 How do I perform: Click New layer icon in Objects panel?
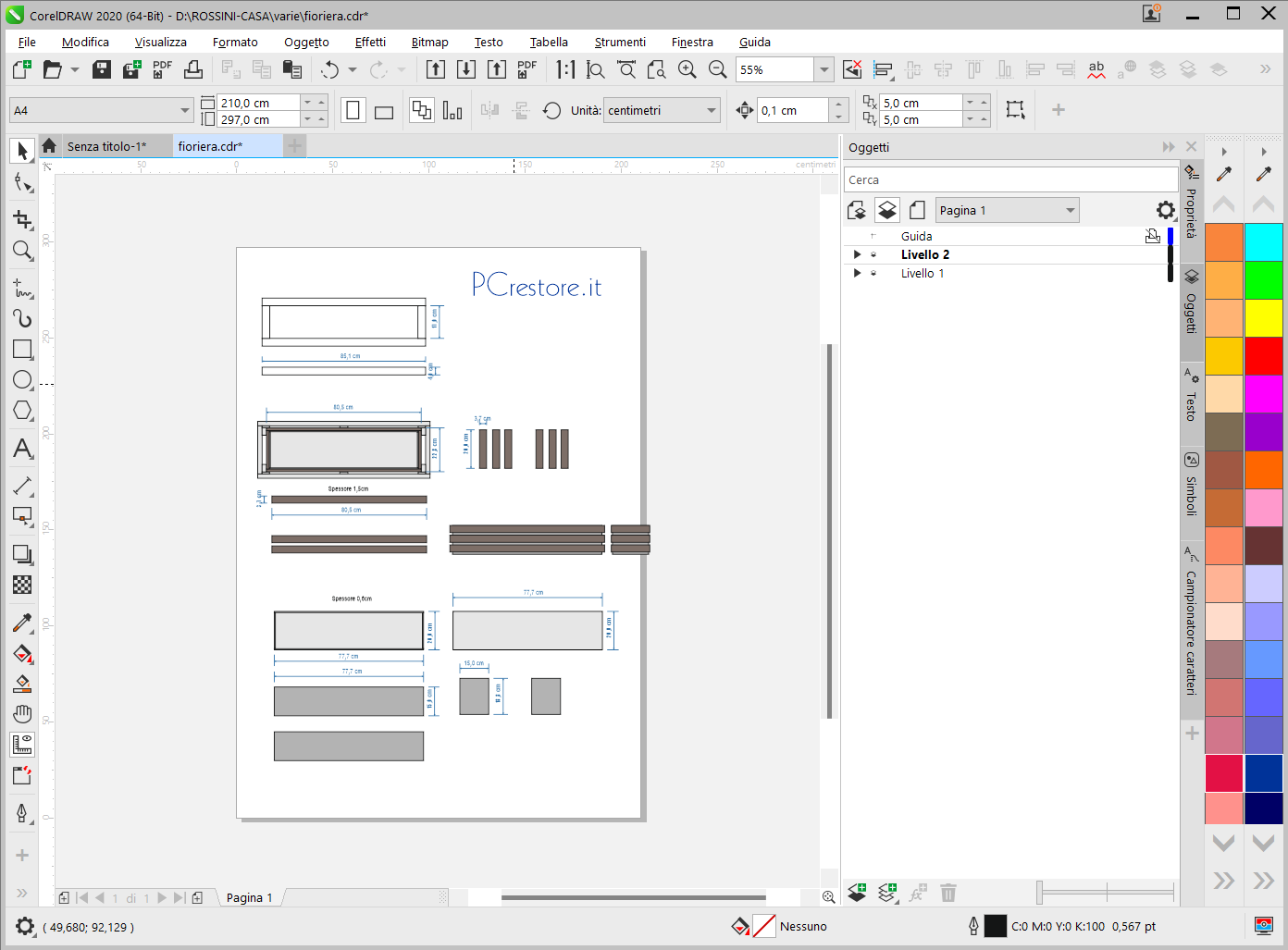point(858,893)
